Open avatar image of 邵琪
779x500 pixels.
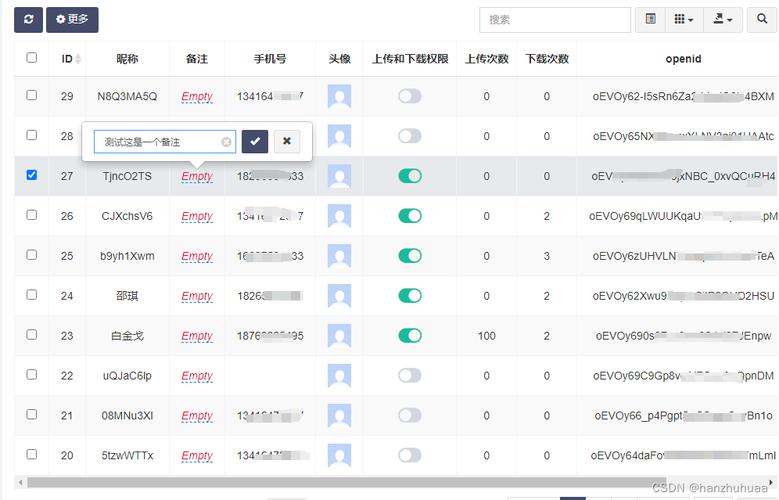pos(339,296)
